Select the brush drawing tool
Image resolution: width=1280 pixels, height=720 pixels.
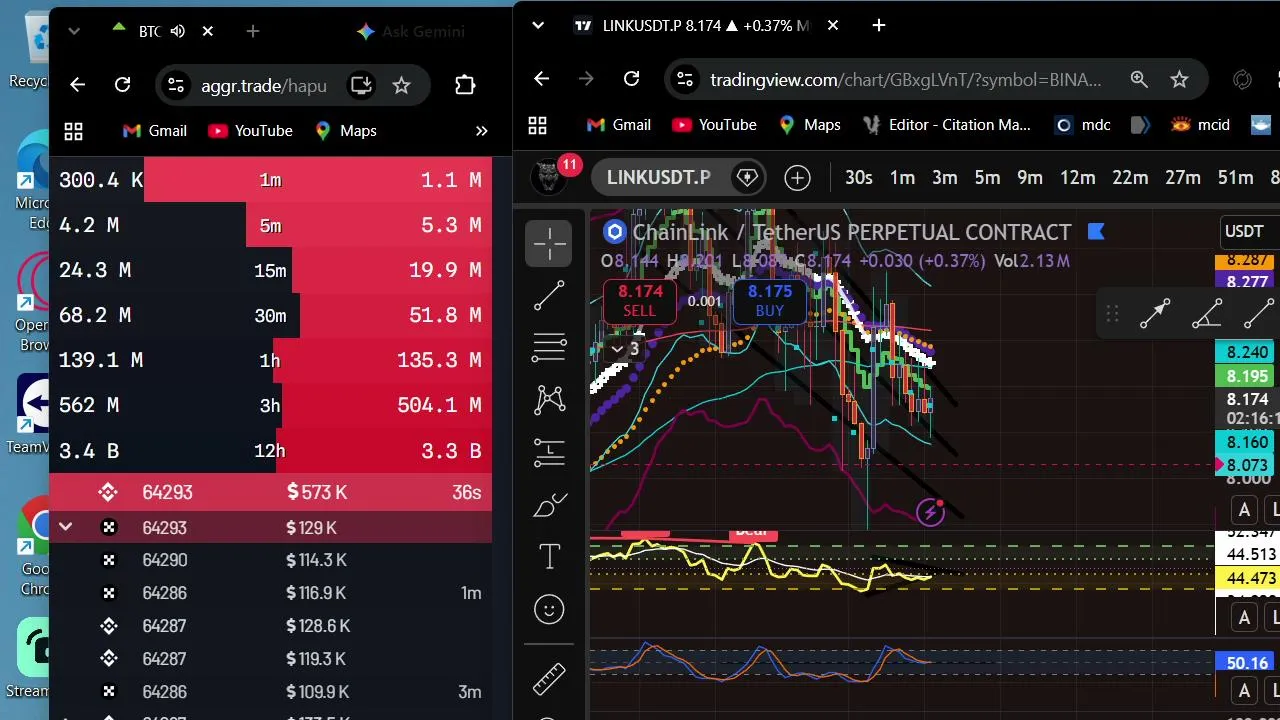[549, 505]
